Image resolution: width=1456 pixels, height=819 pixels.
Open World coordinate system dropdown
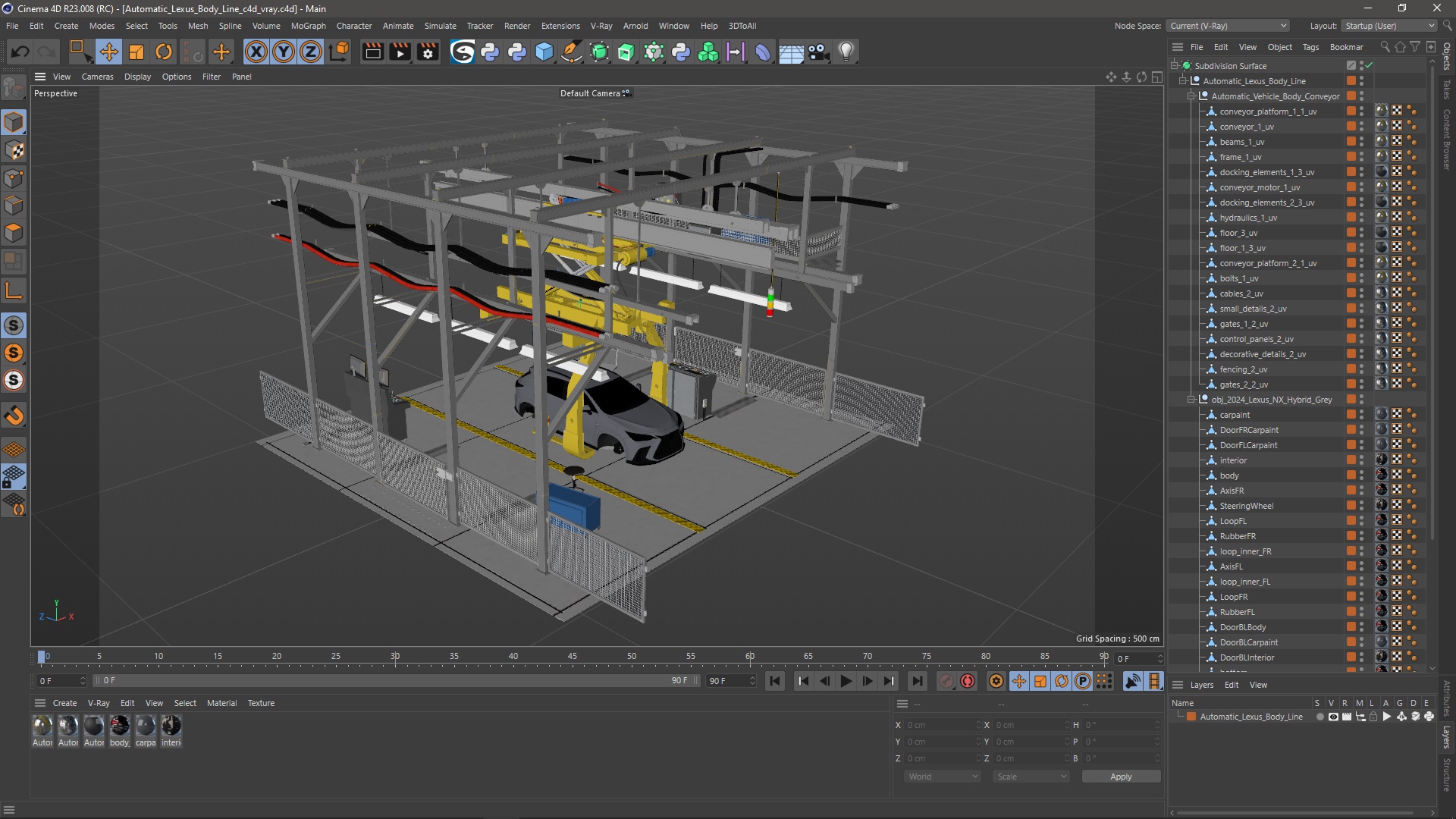tap(943, 777)
